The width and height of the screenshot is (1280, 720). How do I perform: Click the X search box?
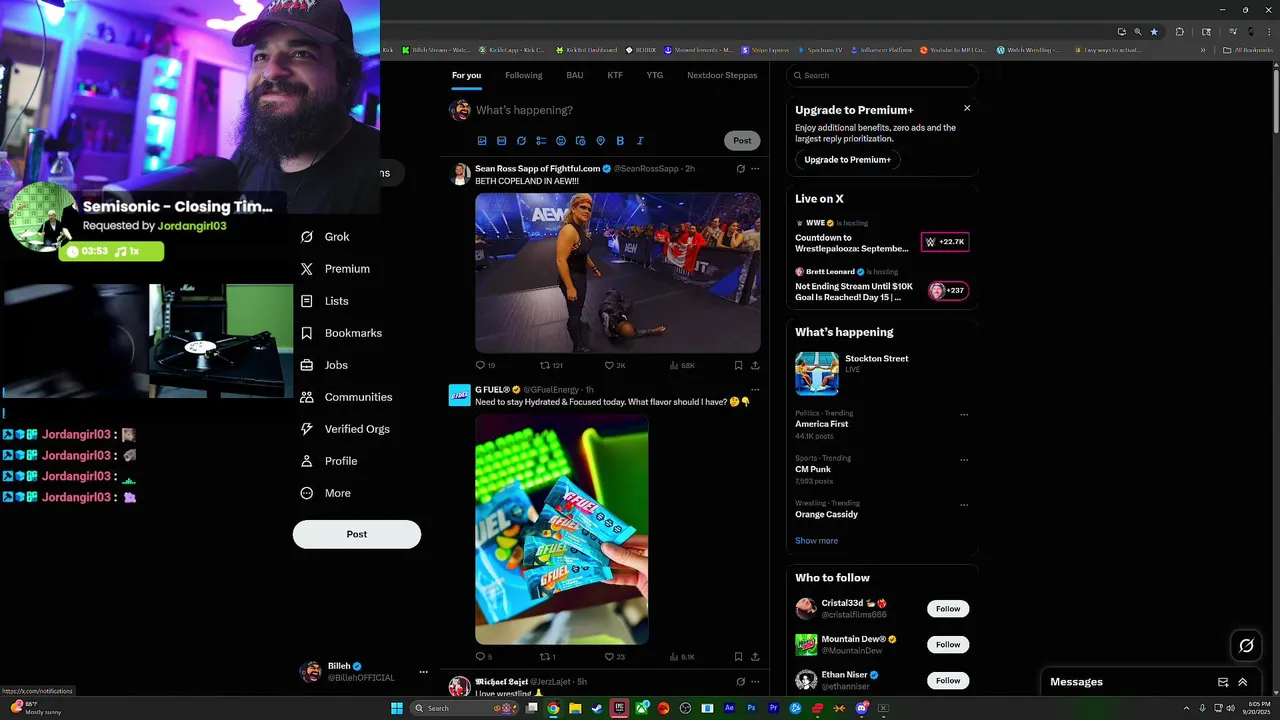pyautogui.click(x=881, y=75)
